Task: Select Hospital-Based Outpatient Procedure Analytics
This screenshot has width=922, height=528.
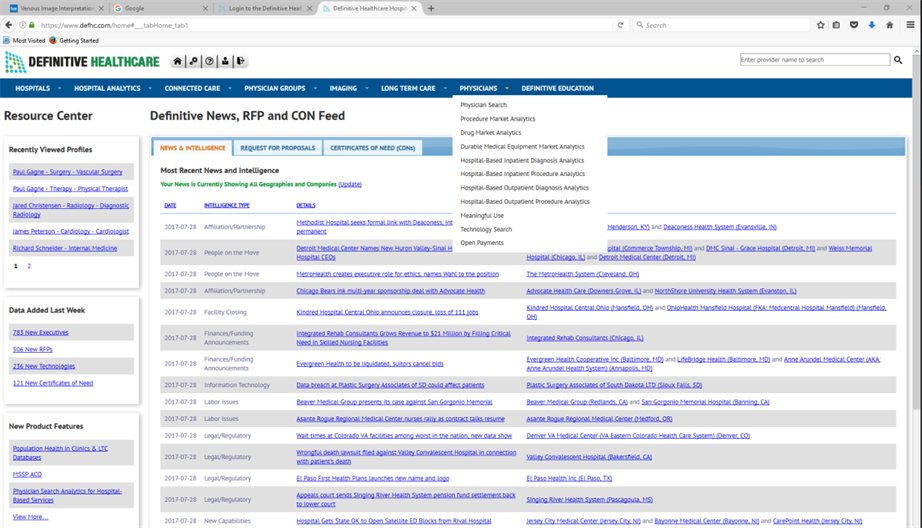Action: [x=525, y=202]
